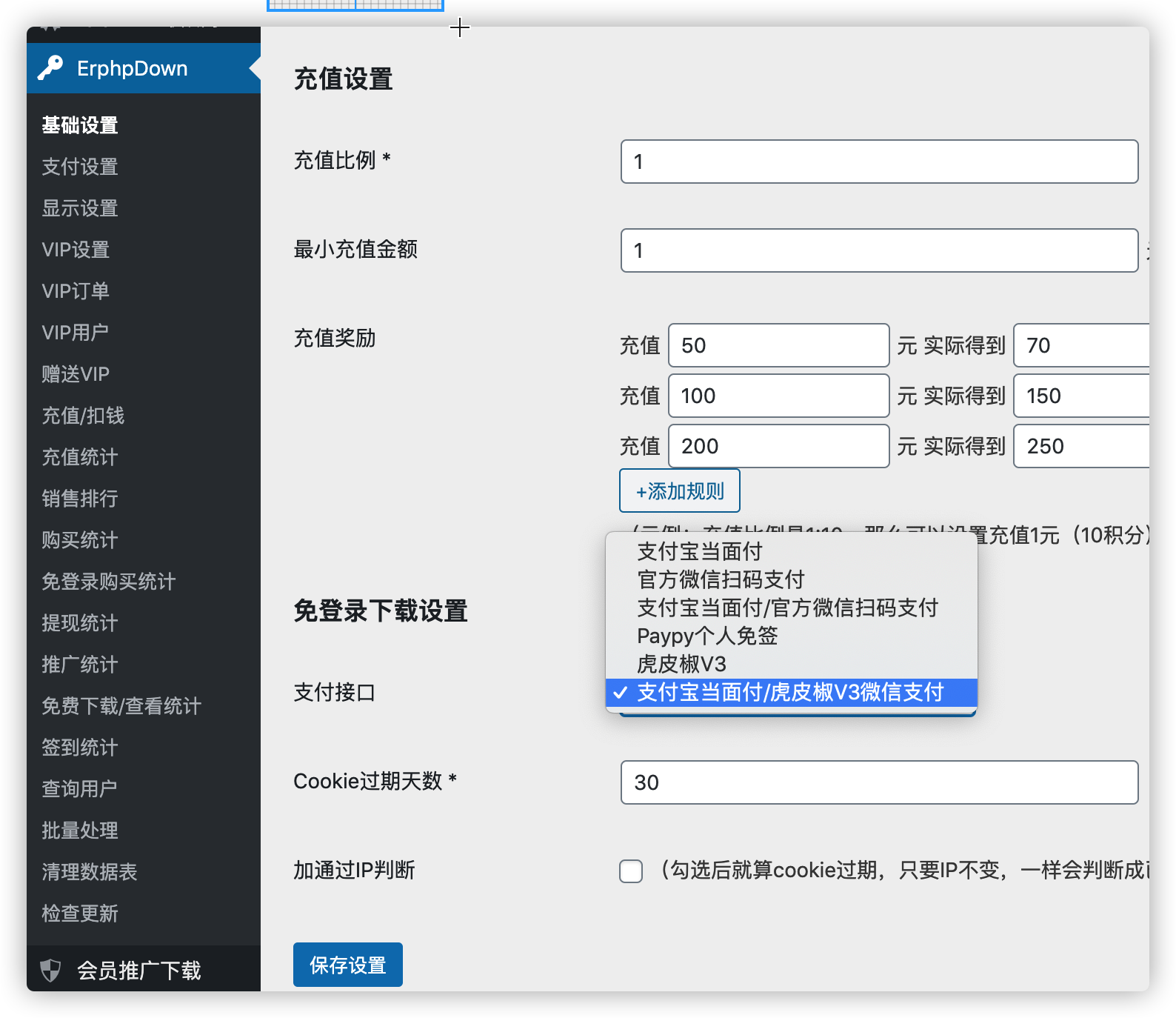Focus the 实际得到 field containing 150

coord(1082,396)
